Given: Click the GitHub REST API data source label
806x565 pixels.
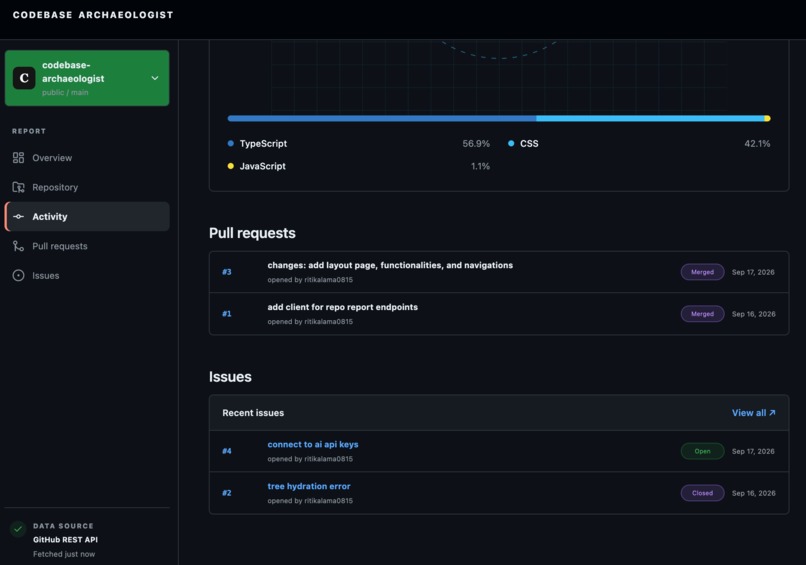Looking at the screenshot, I should (65, 540).
